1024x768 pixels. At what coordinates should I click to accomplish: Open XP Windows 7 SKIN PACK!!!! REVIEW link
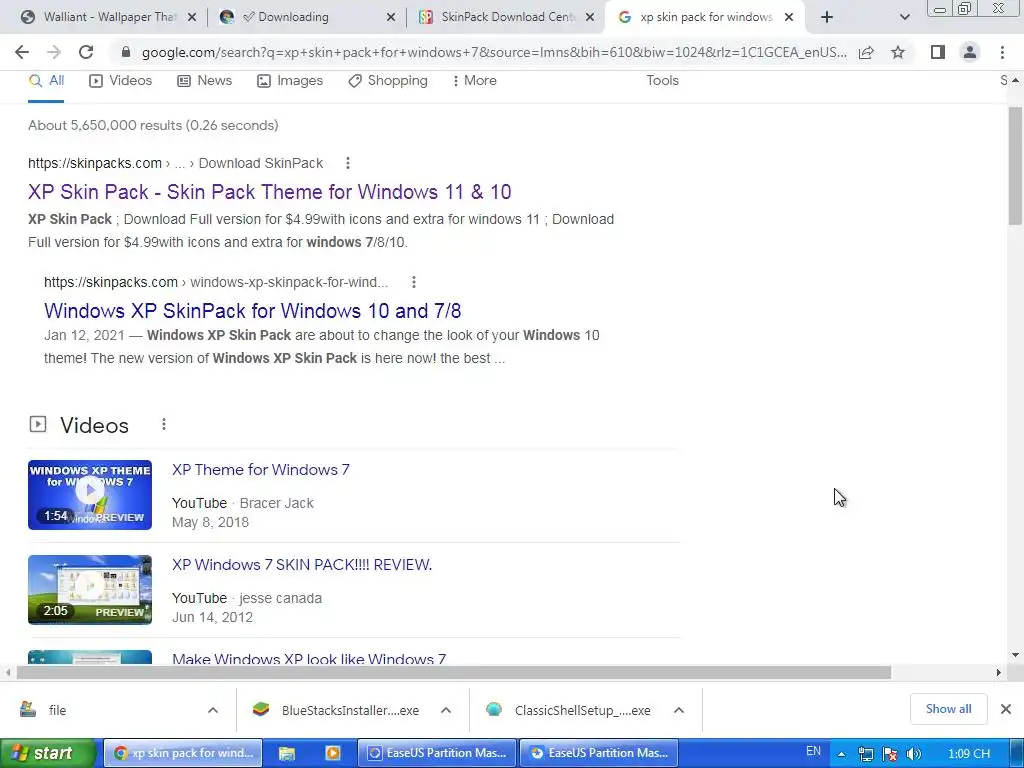click(x=302, y=565)
